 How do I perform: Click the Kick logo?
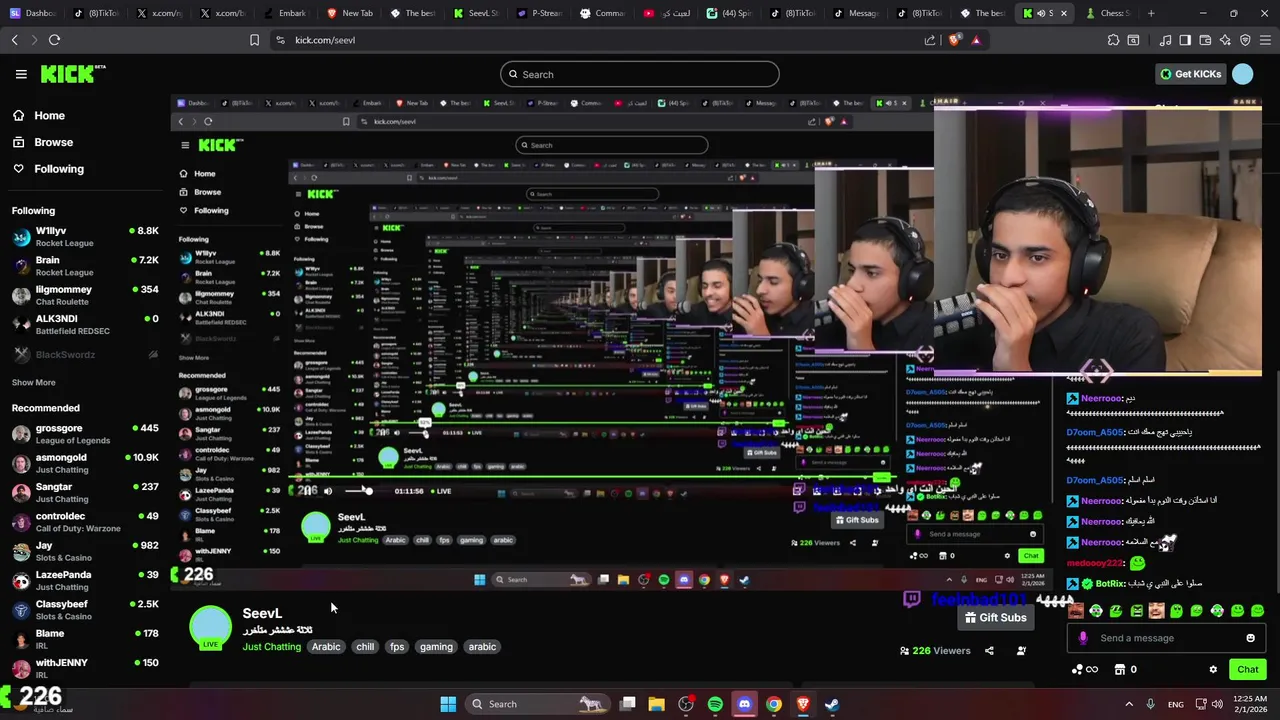click(72, 74)
